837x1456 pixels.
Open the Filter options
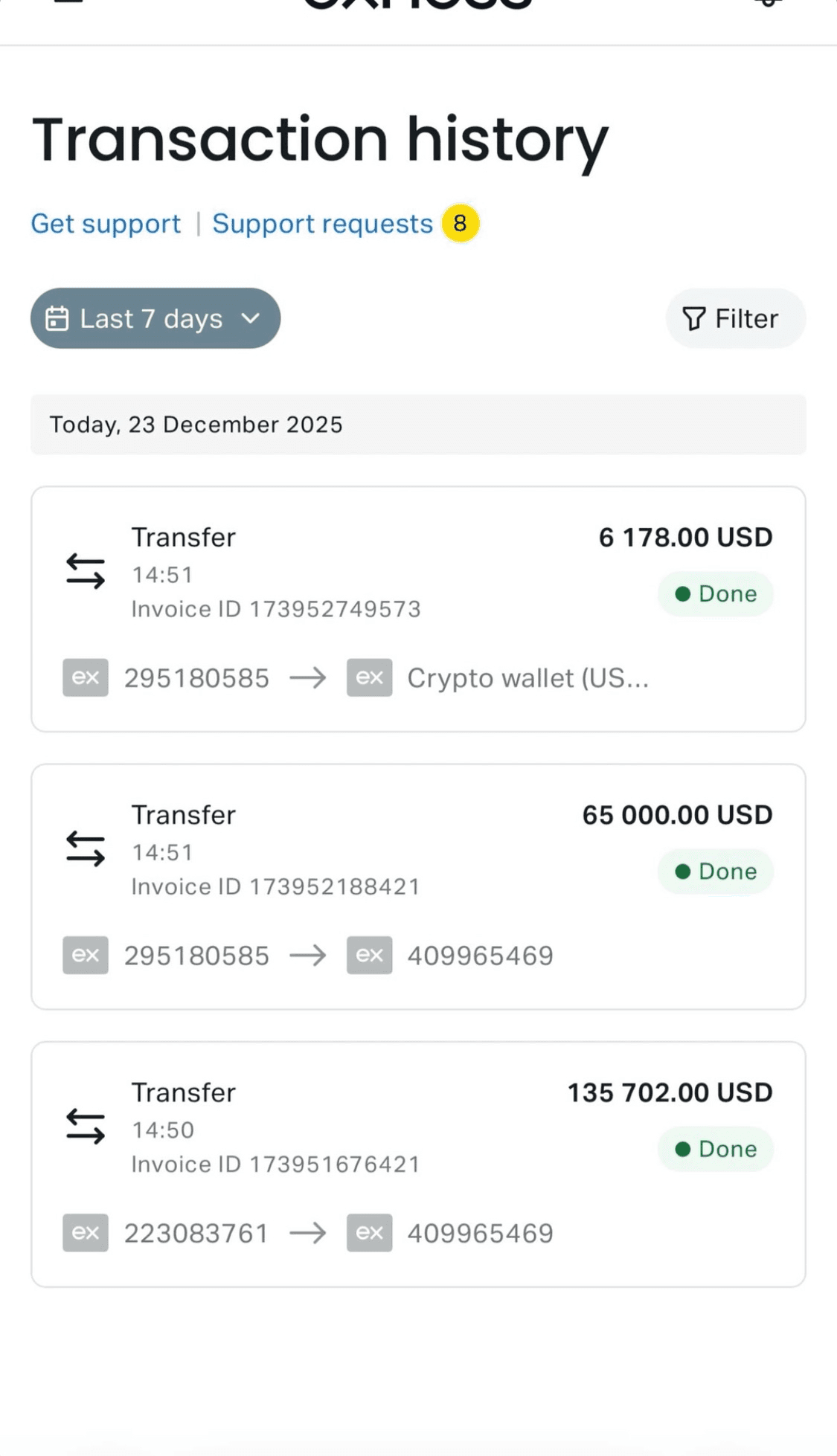734,319
